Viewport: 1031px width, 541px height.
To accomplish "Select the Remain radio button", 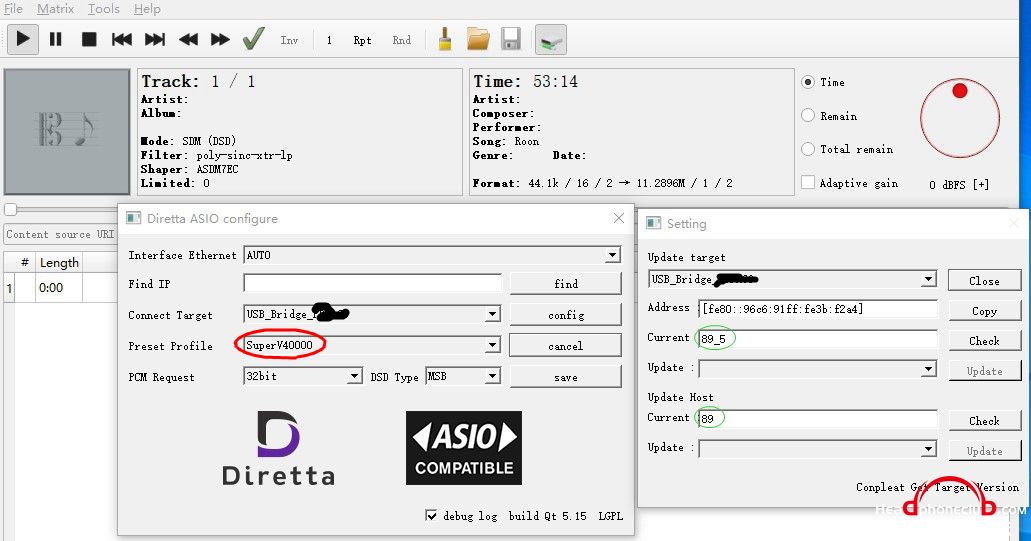I will pos(808,116).
